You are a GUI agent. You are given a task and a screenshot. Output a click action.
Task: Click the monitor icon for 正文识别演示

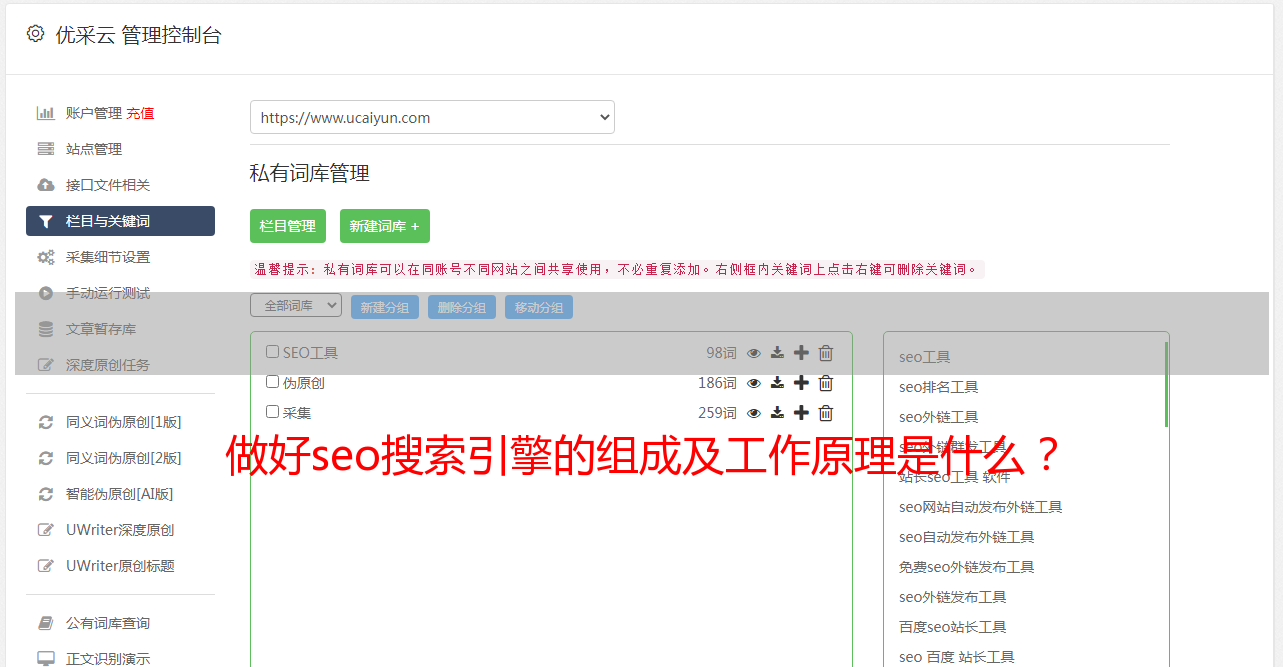(x=46, y=659)
